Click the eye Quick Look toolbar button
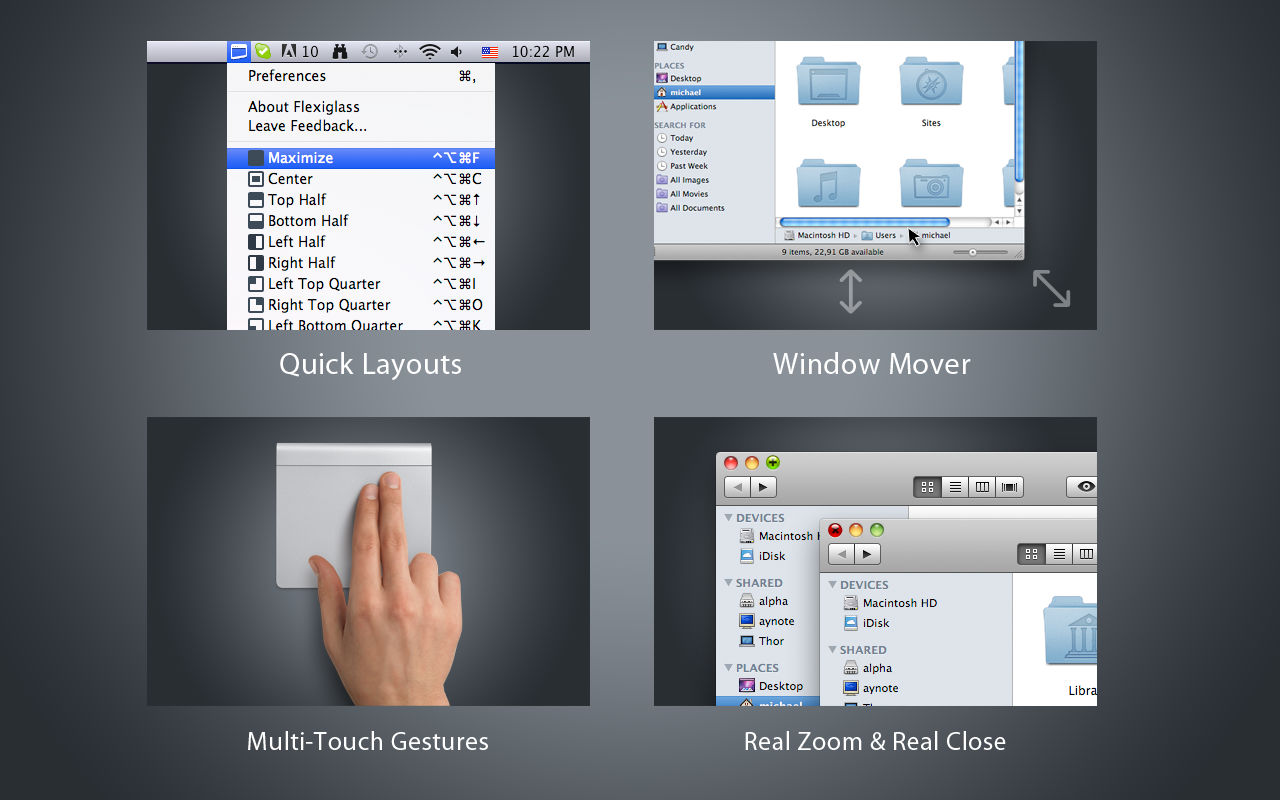Viewport: 1280px width, 800px height. [x=1086, y=487]
